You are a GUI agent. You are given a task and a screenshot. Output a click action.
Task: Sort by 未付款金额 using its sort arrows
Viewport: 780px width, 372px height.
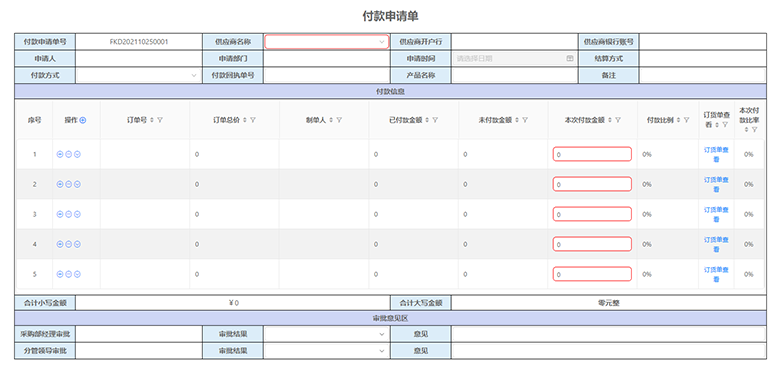(x=516, y=120)
